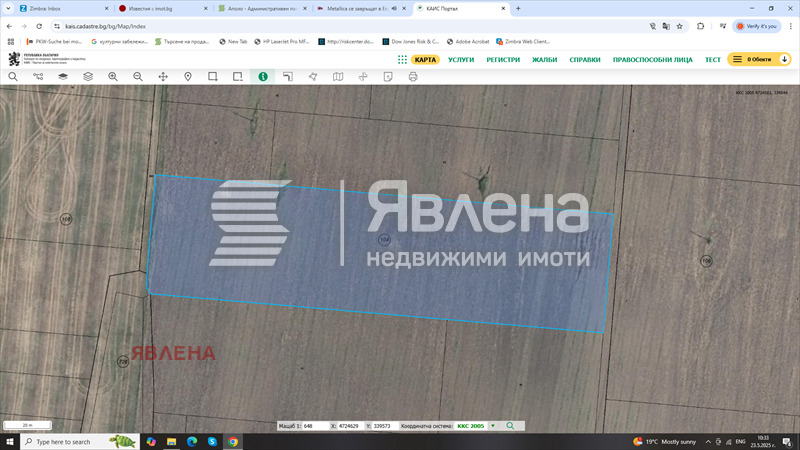Toggle the rectangle selection tool
Image resolution: width=800 pixels, height=450 pixels.
[213, 76]
